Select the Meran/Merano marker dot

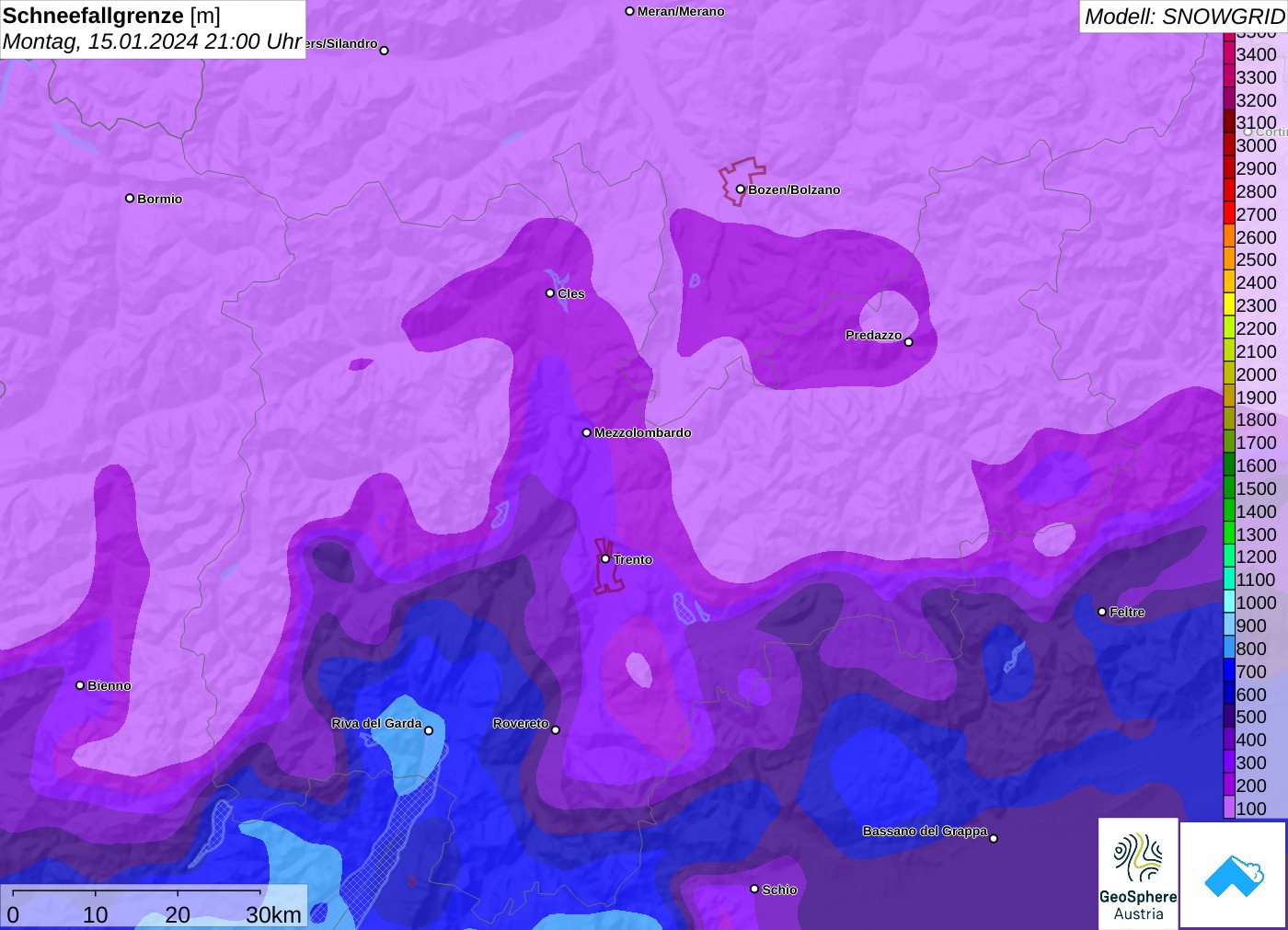629,11
